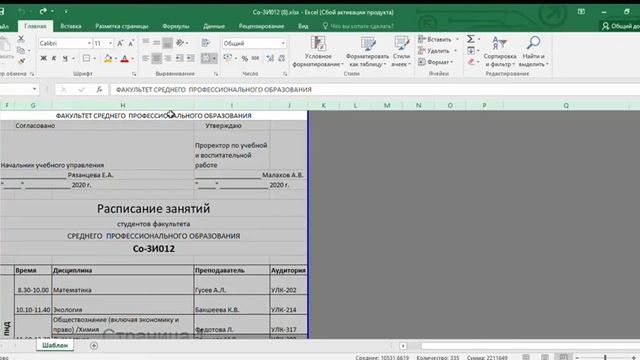Open the Формат cells menu

[436, 62]
